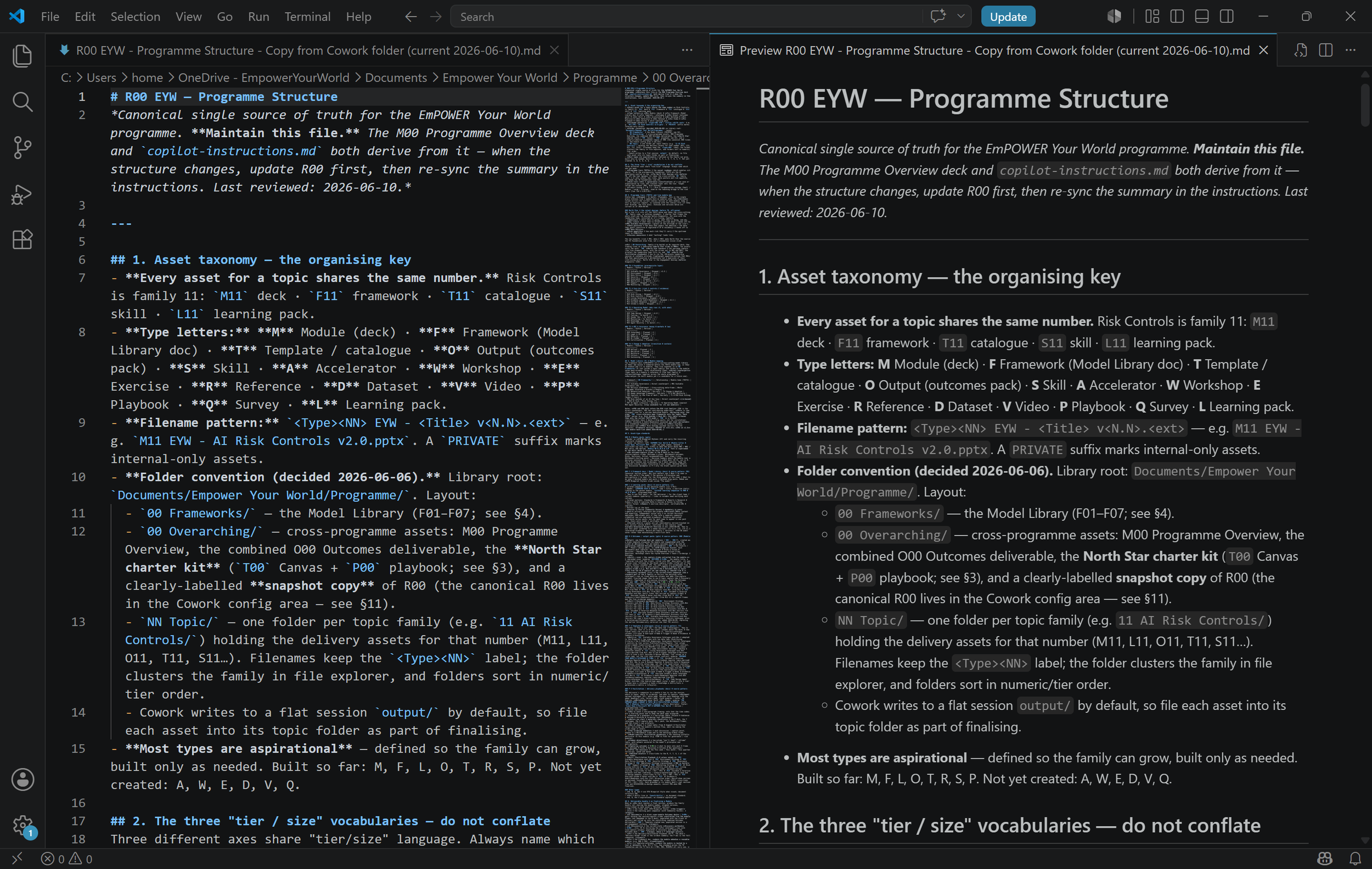Open the Extensions view
Screen dimensions: 1372x869
(x=22, y=239)
